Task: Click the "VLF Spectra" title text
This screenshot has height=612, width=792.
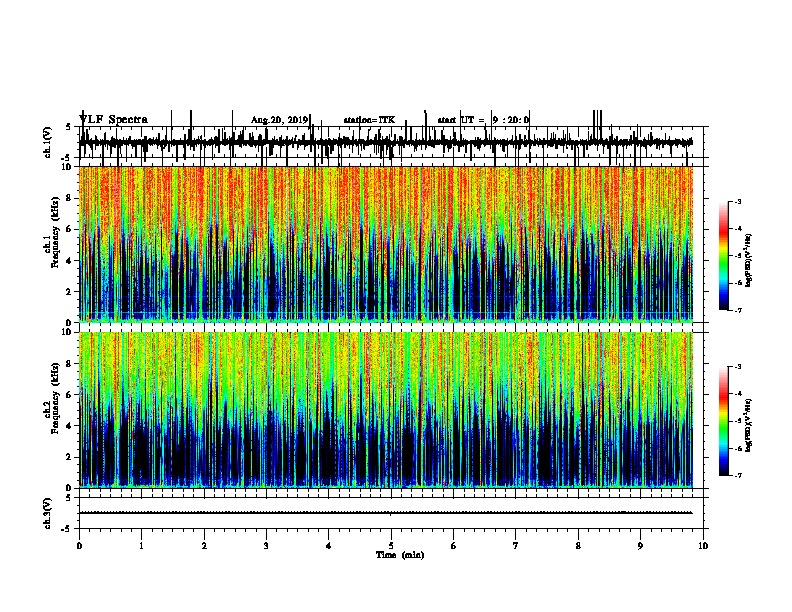Action: tap(113, 120)
